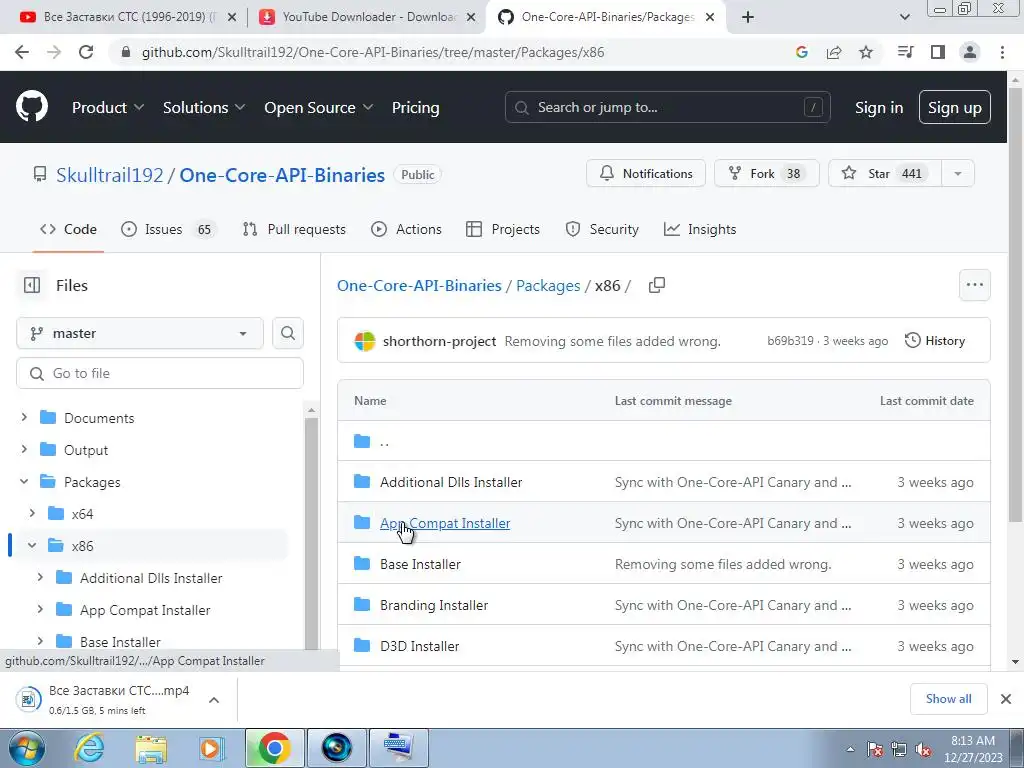Open Internet Explorer from the taskbar
The height and width of the screenshot is (768, 1024).
pos(89,748)
